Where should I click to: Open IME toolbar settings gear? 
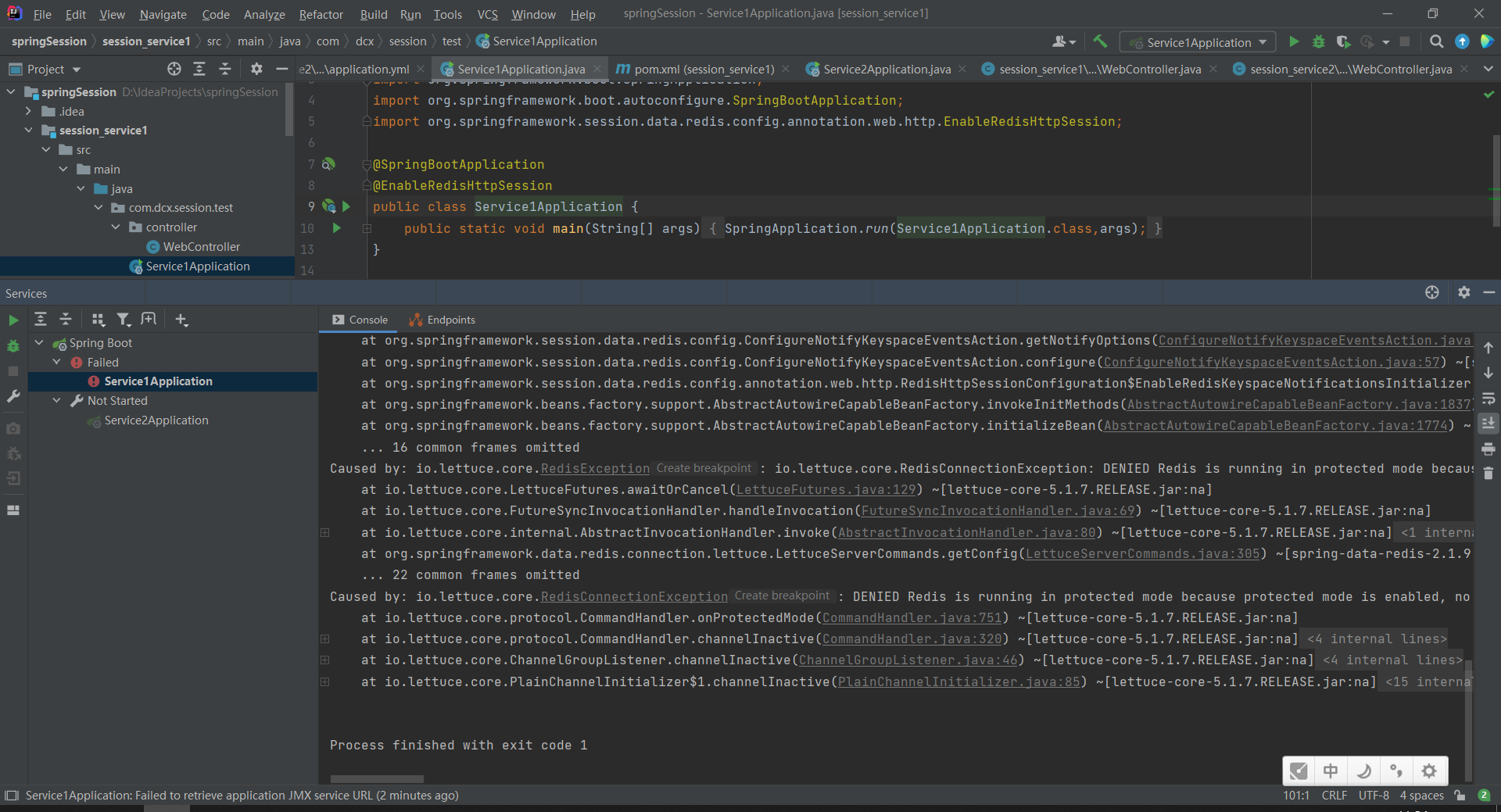tap(1429, 771)
